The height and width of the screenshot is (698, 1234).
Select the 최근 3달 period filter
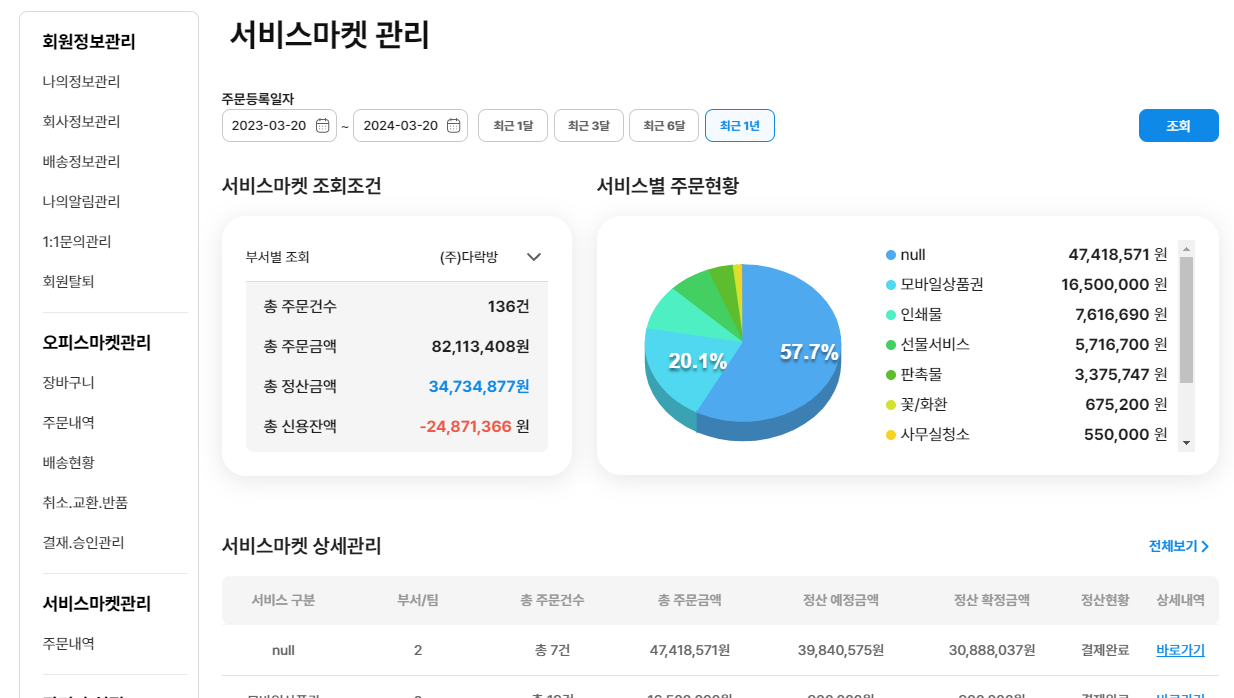pos(589,126)
